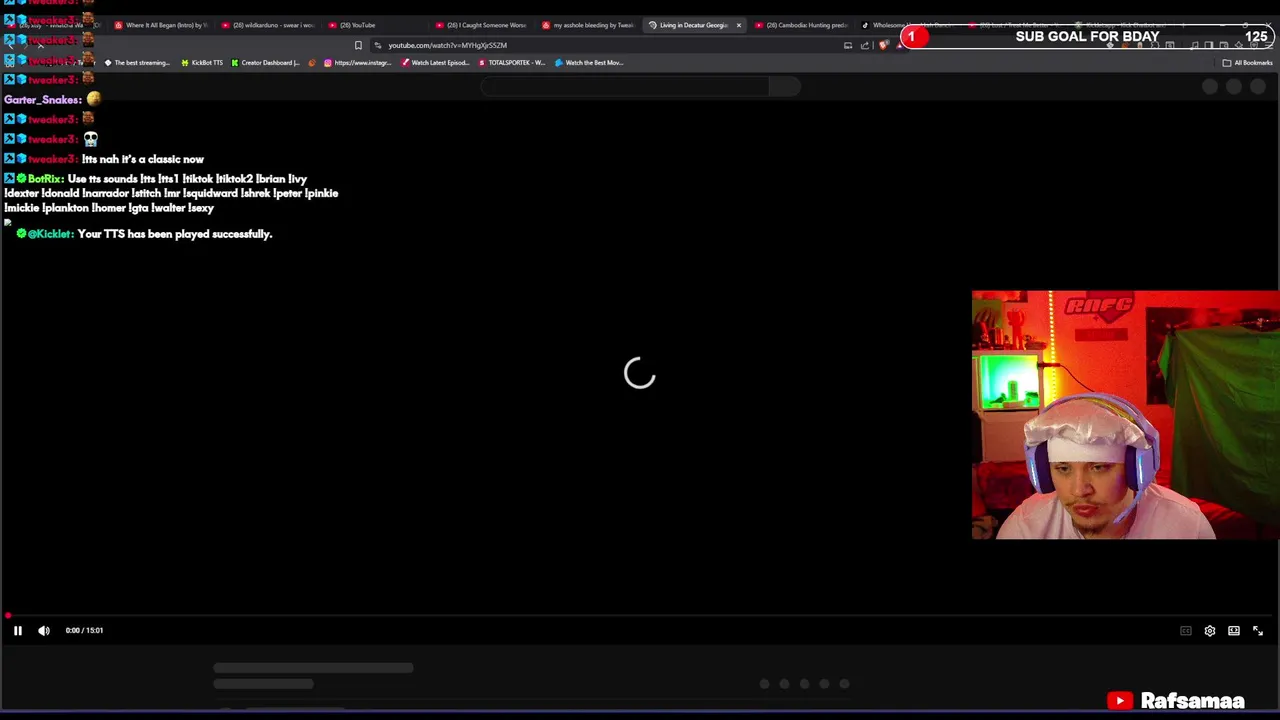Click the '0:00 / 15:01' time display

[x=84, y=631]
